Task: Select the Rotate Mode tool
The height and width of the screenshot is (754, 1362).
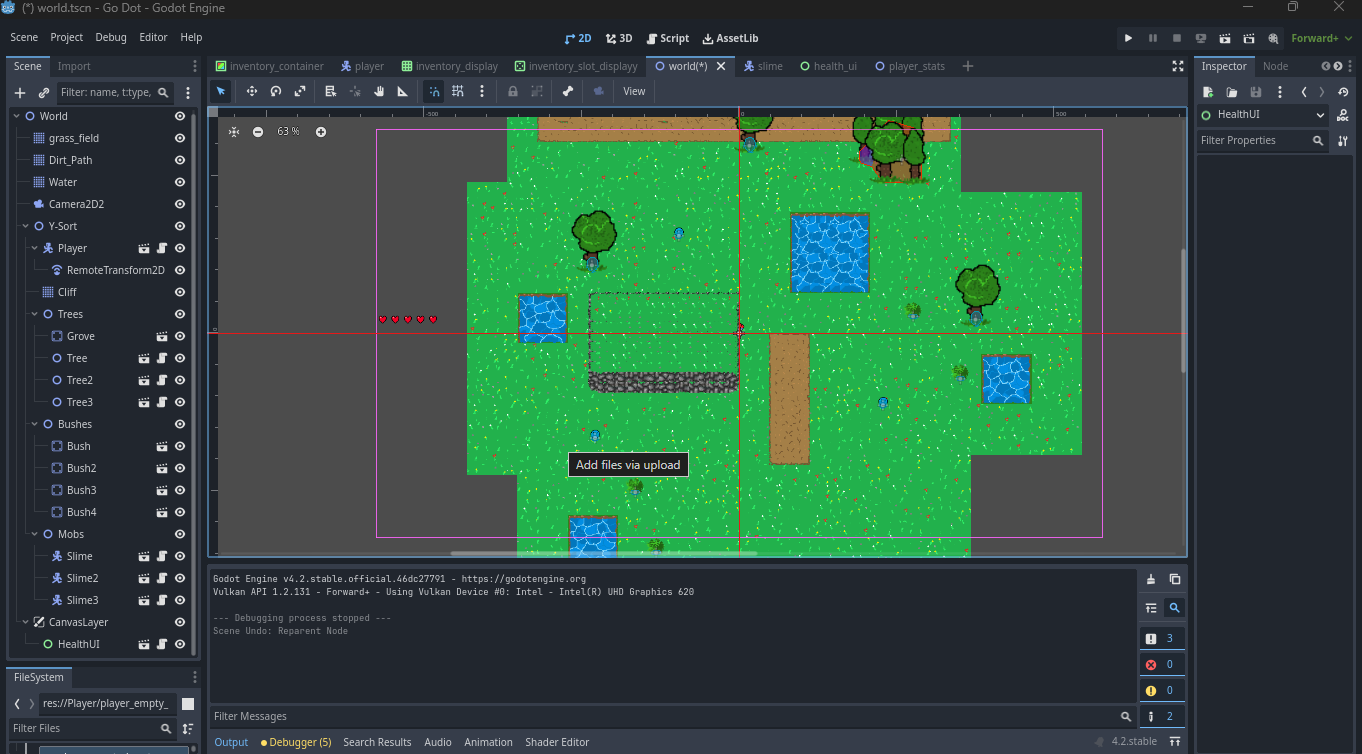Action: click(x=275, y=91)
